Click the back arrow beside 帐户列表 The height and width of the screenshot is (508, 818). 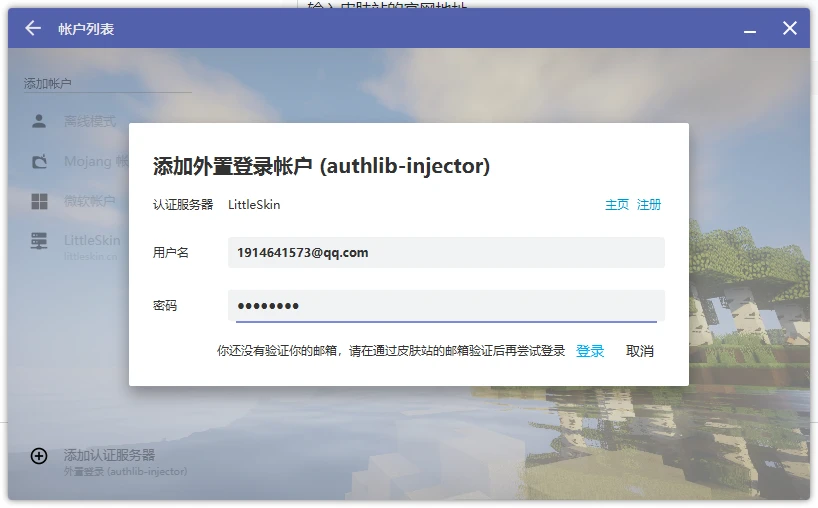coord(33,28)
